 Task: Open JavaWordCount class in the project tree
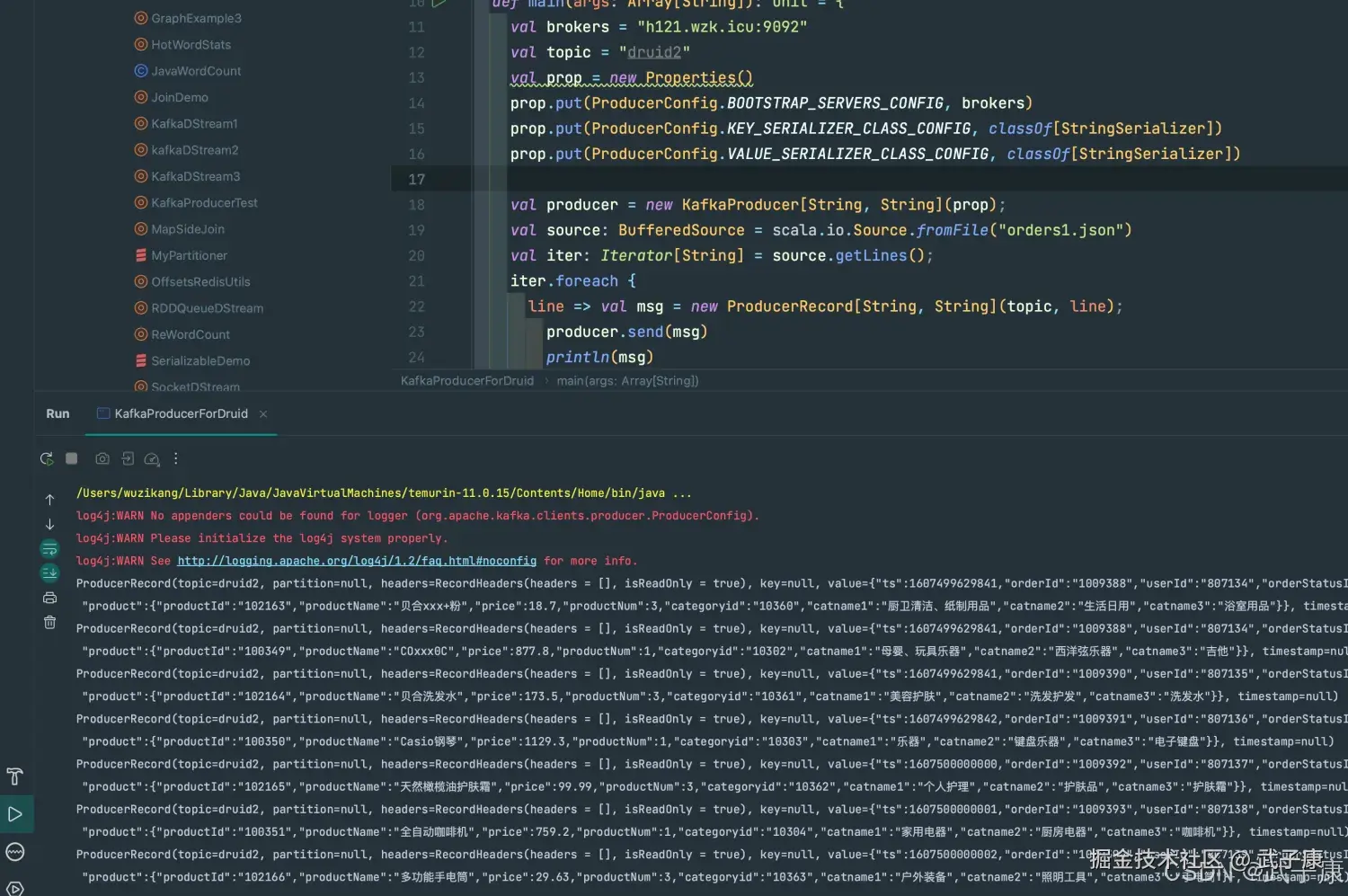(x=196, y=71)
